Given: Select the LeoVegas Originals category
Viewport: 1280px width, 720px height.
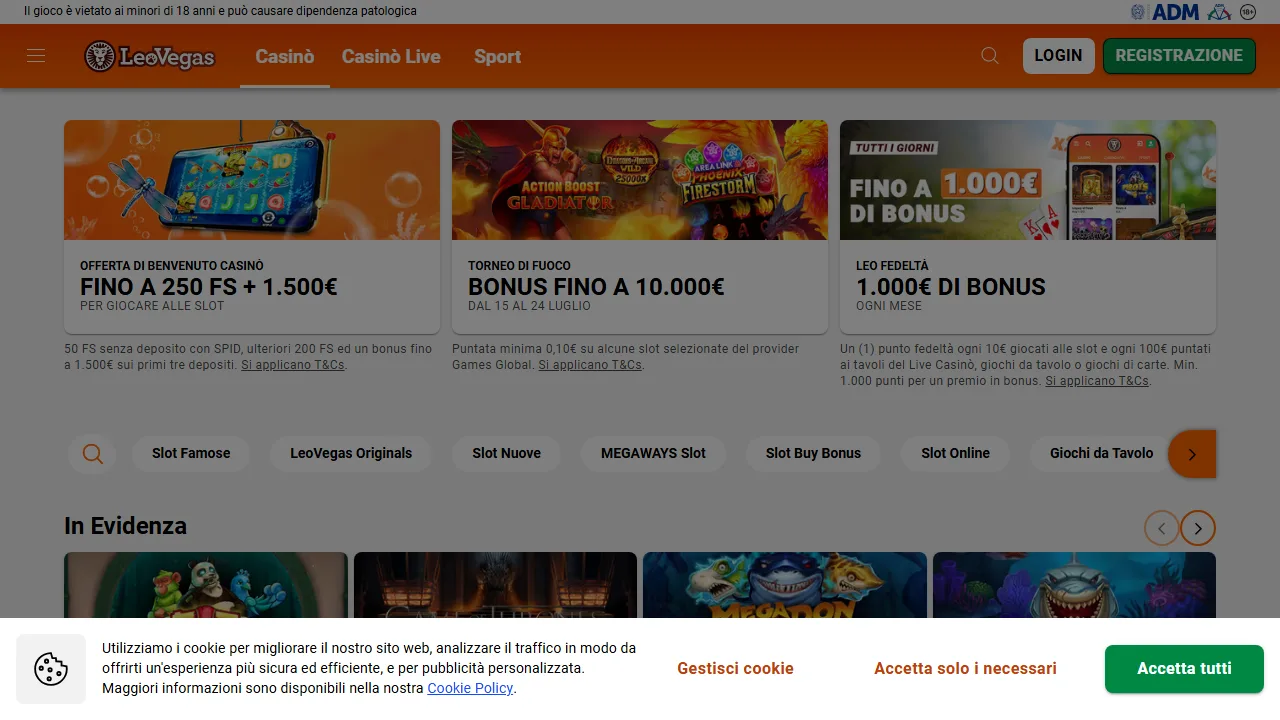Looking at the screenshot, I should tap(351, 453).
